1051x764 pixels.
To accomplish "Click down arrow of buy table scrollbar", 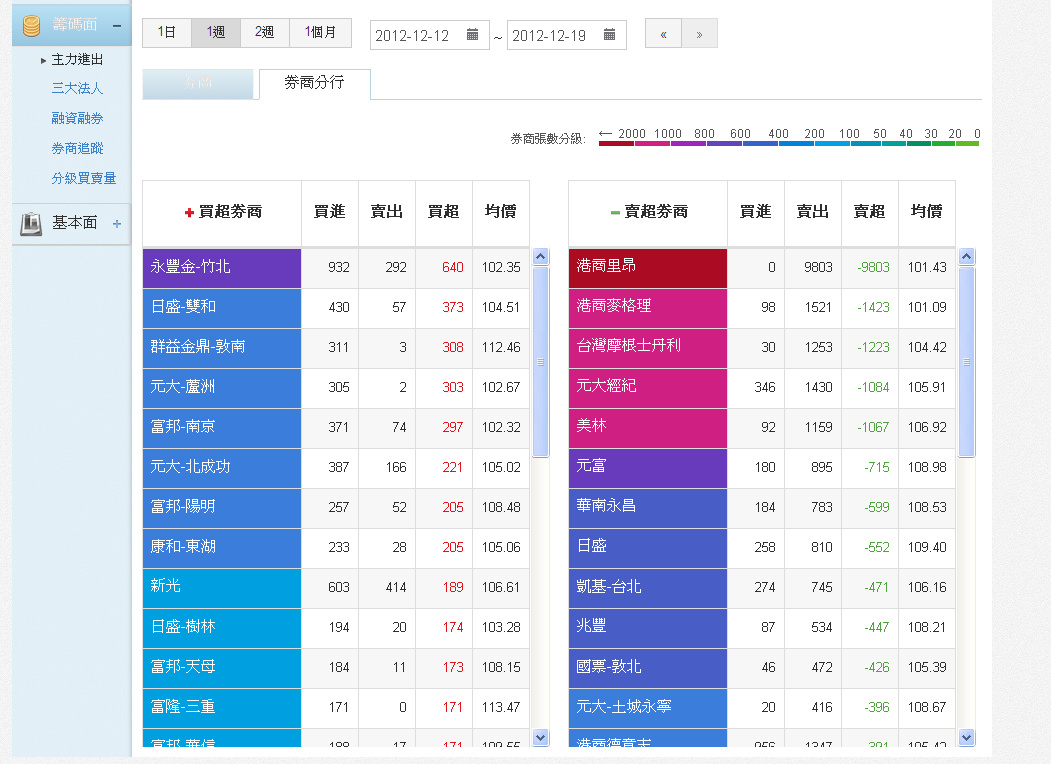I will coord(541,738).
